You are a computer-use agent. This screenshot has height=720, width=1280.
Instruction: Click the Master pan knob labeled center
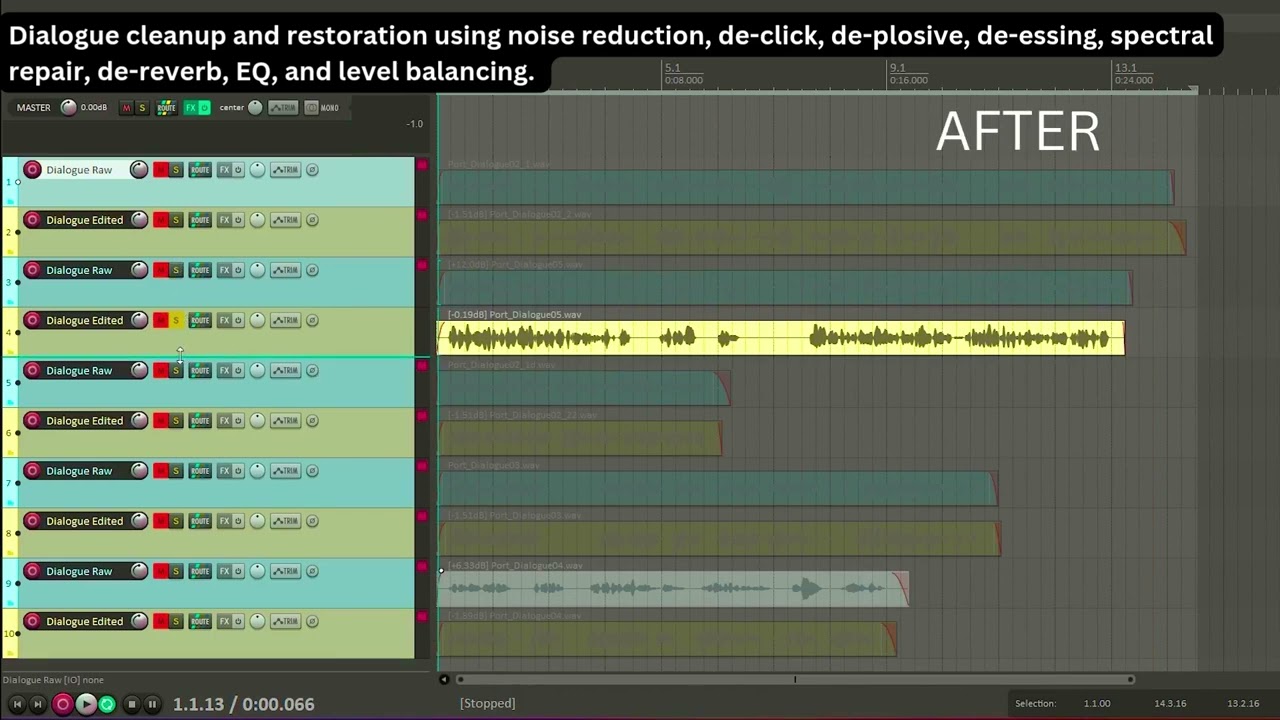[x=255, y=108]
